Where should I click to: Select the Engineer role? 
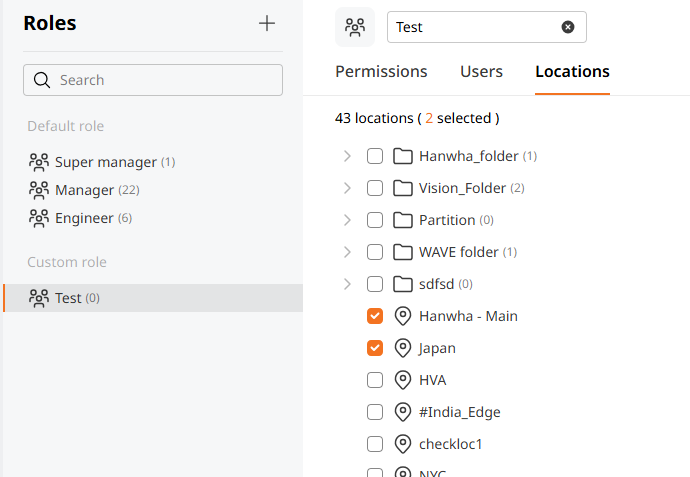pyautogui.click(x=84, y=218)
